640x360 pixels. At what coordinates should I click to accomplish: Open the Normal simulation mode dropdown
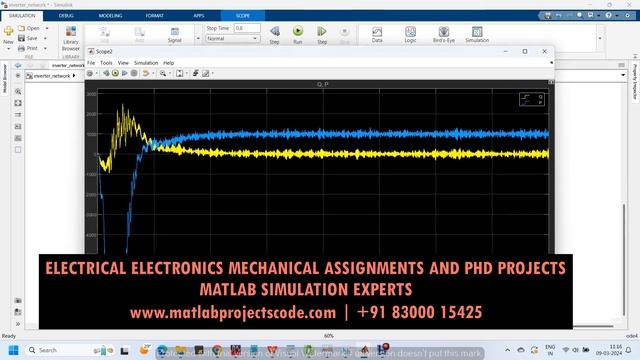[x=233, y=38]
